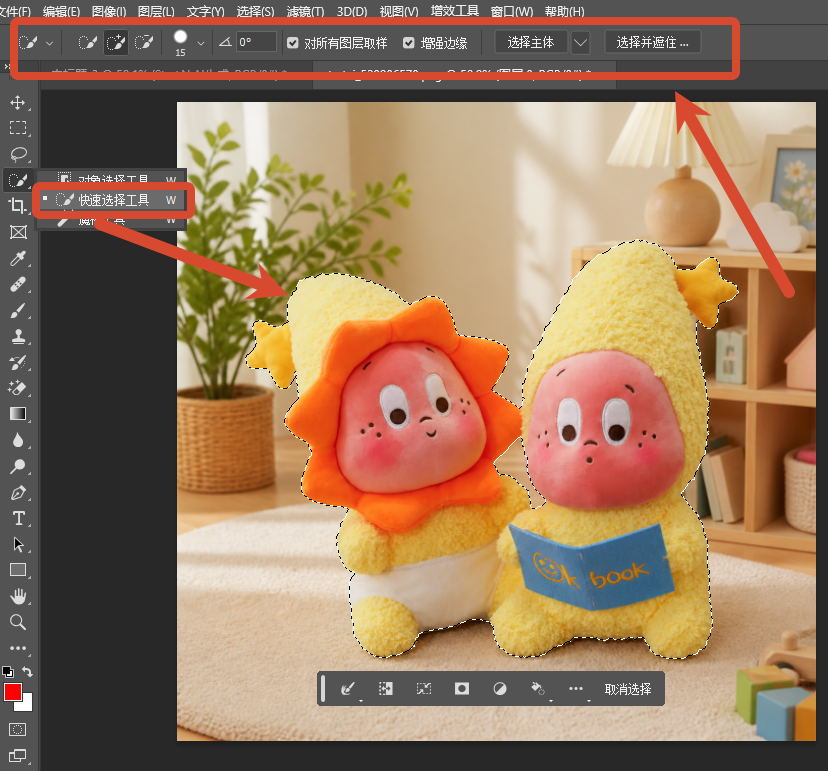This screenshot has width=828, height=771.
Task: Click the Subtract from selection mode icon
Action: [144, 42]
